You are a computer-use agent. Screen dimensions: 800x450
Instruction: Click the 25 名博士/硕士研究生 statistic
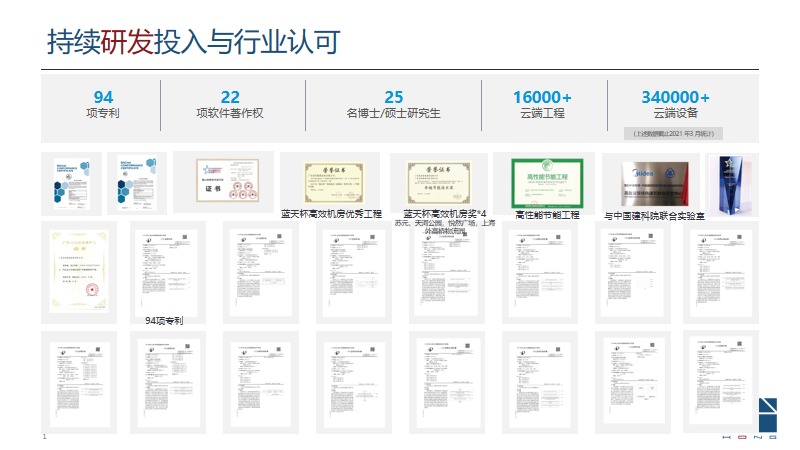[x=393, y=105]
